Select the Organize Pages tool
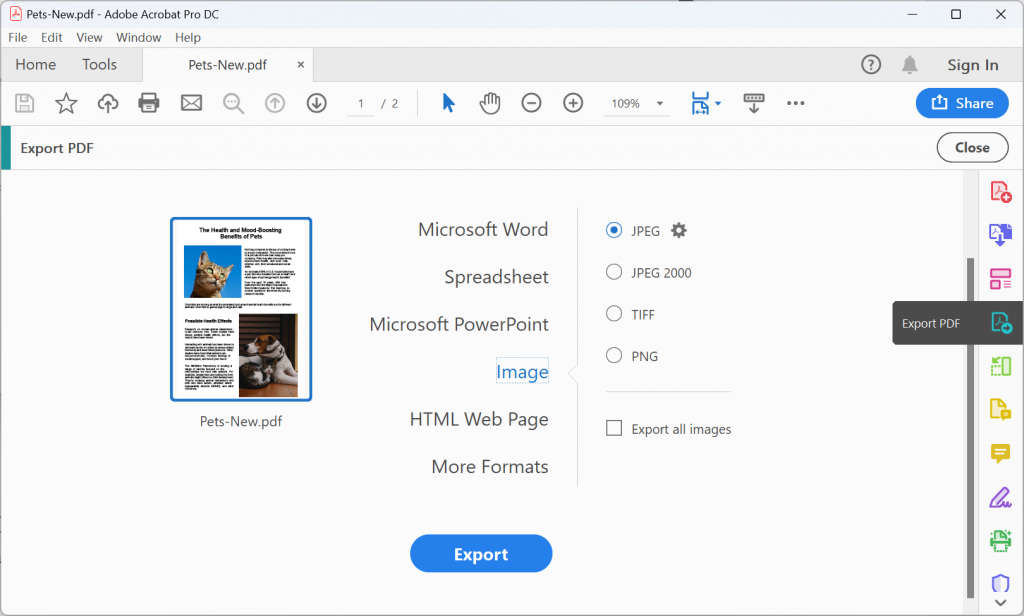This screenshot has height=616, width=1024. [x=1001, y=279]
